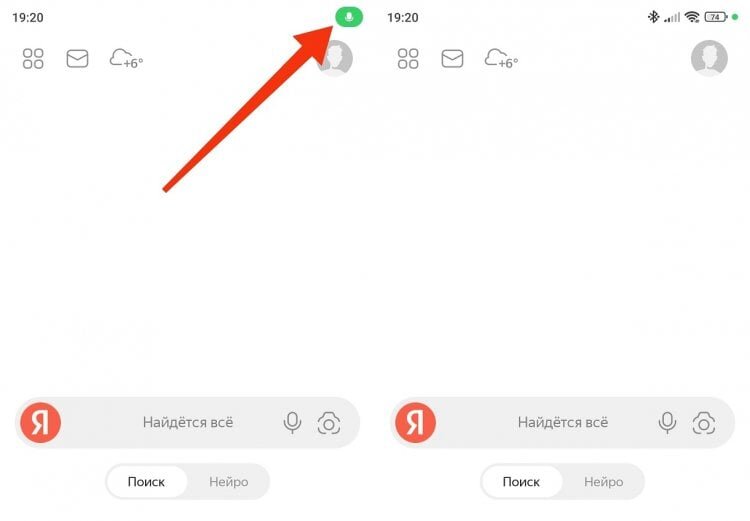Tap red Yandex Я logo on right screen
Screen dimensions: 750x521
click(416, 422)
